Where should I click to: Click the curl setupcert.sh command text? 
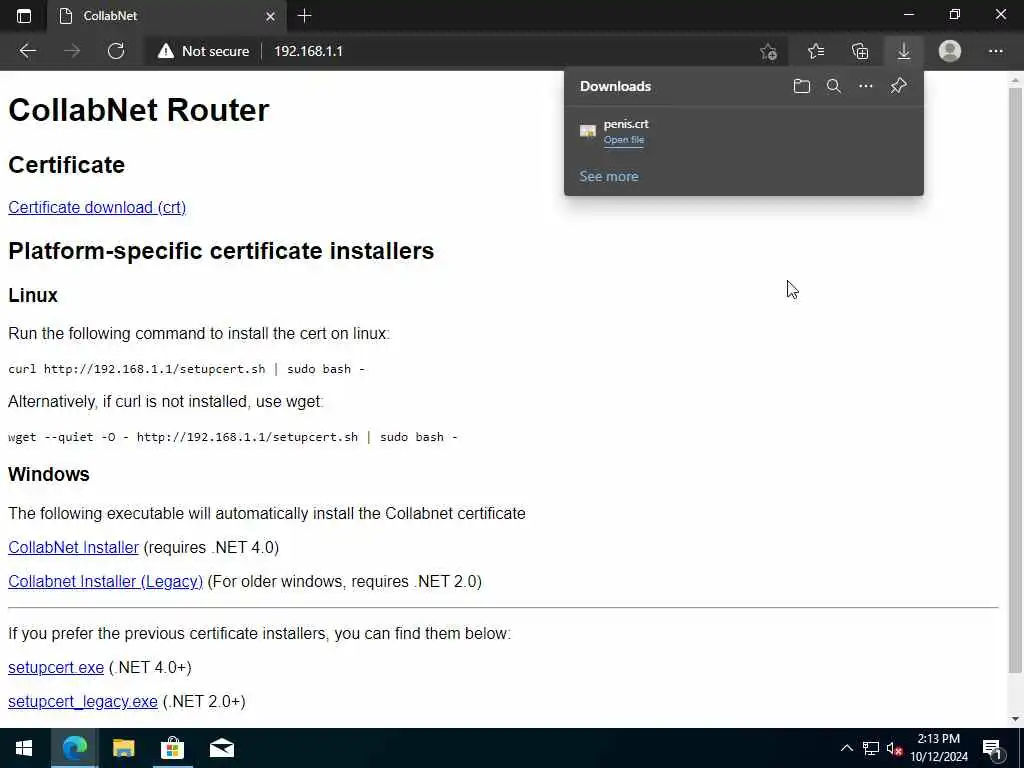[x=186, y=369]
